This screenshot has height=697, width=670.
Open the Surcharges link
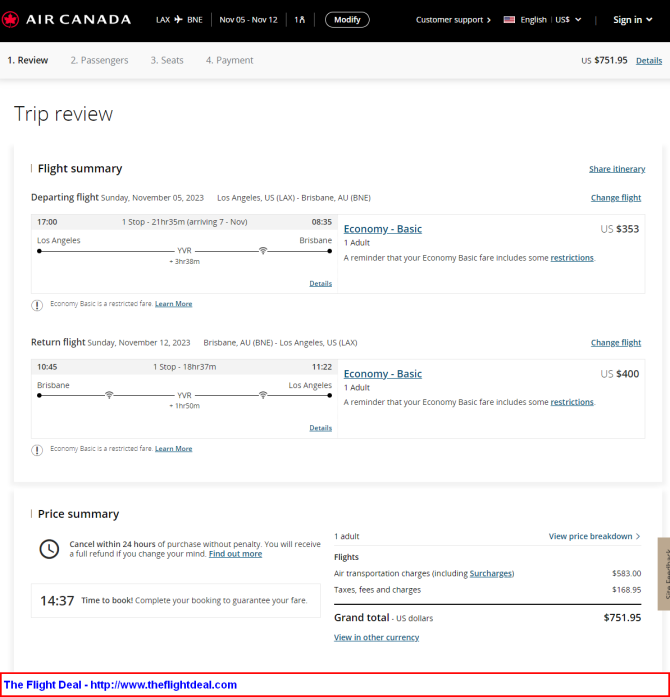coord(491,573)
